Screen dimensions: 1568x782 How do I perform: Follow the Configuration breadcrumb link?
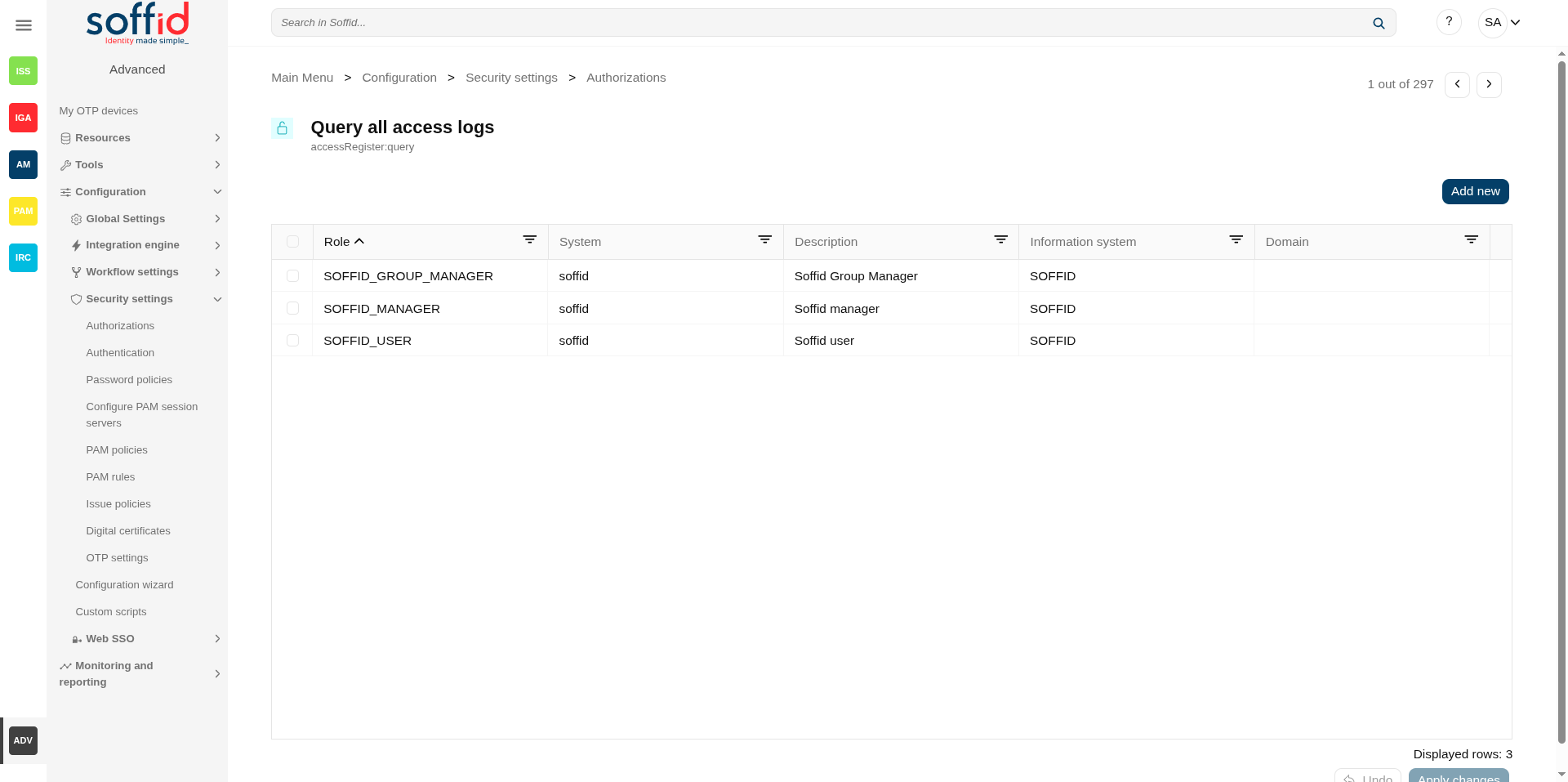[399, 78]
